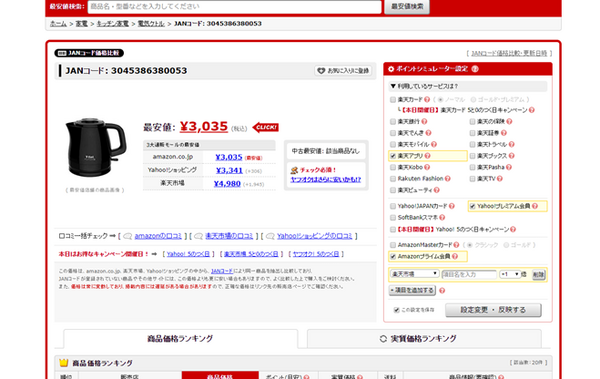
Task: Open the +1 倍 multiplier dropdown
Action: pyautogui.click(x=510, y=274)
